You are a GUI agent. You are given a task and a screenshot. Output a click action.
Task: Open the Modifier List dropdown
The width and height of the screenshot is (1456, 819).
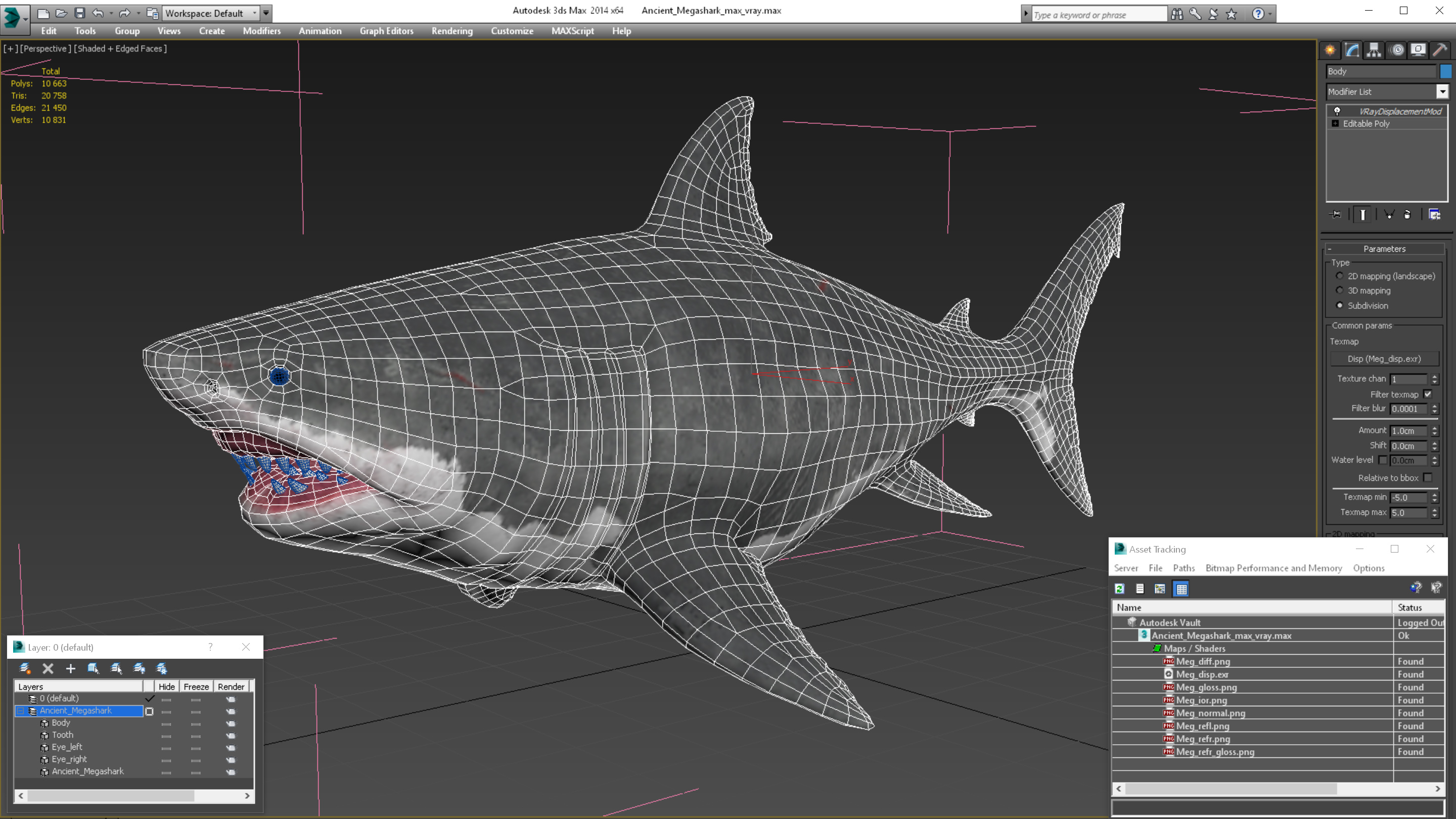[x=1442, y=92]
